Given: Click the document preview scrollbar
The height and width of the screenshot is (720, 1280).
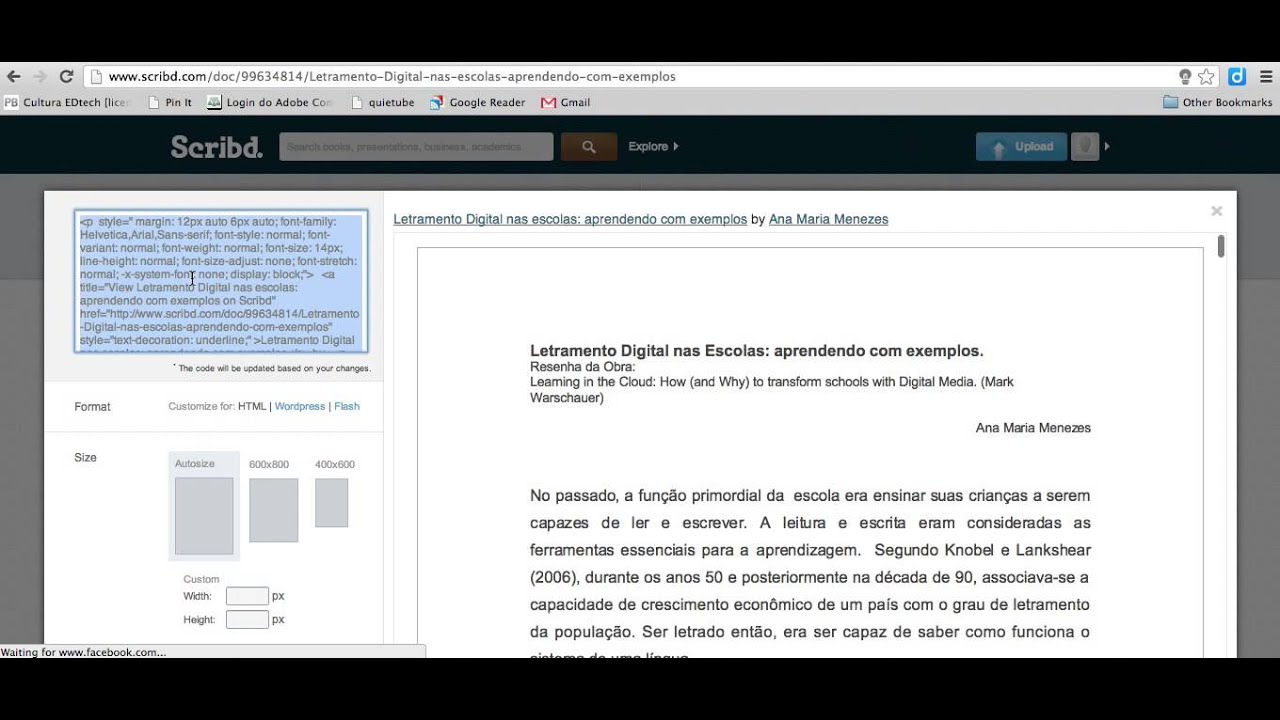Looking at the screenshot, I should (x=1221, y=246).
